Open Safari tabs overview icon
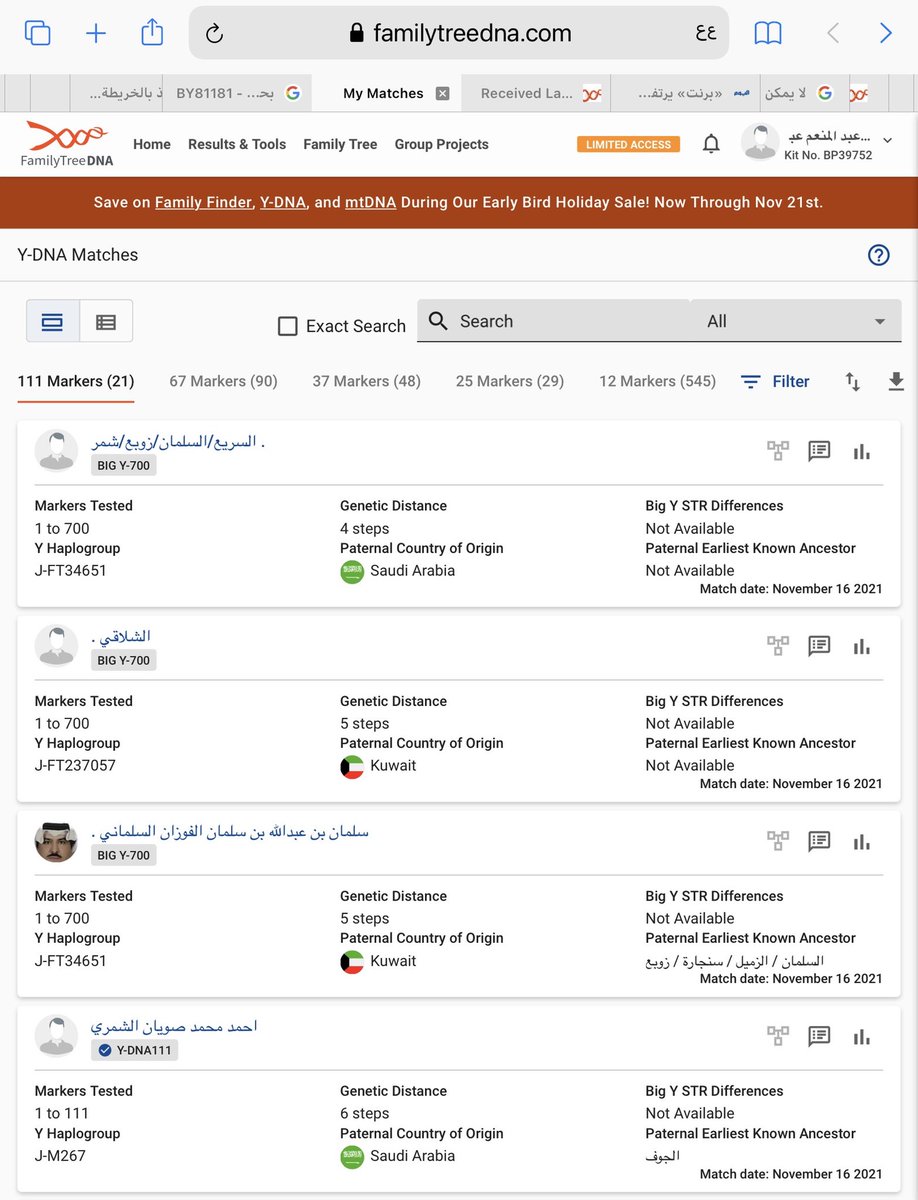The image size is (918, 1200). (37, 33)
